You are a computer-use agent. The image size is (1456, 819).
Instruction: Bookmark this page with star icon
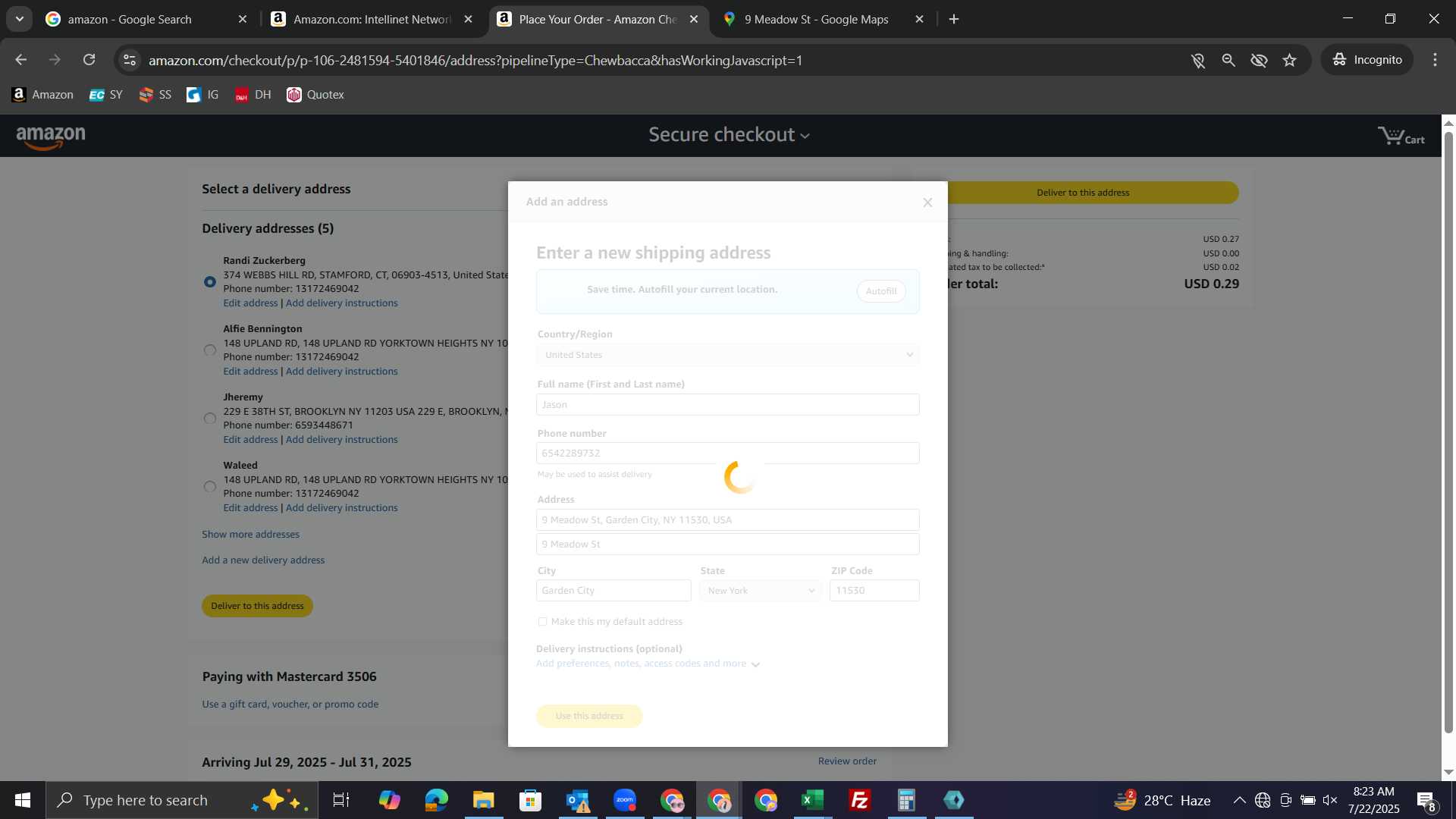click(x=1289, y=60)
